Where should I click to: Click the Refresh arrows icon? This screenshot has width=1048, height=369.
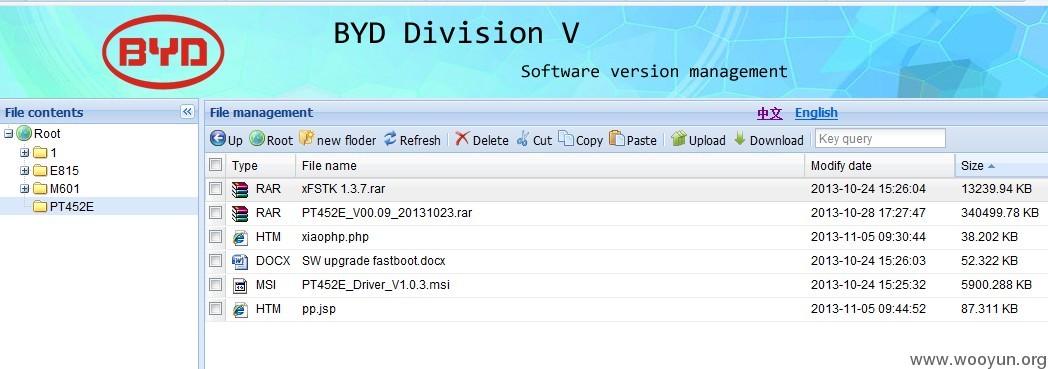coord(390,138)
